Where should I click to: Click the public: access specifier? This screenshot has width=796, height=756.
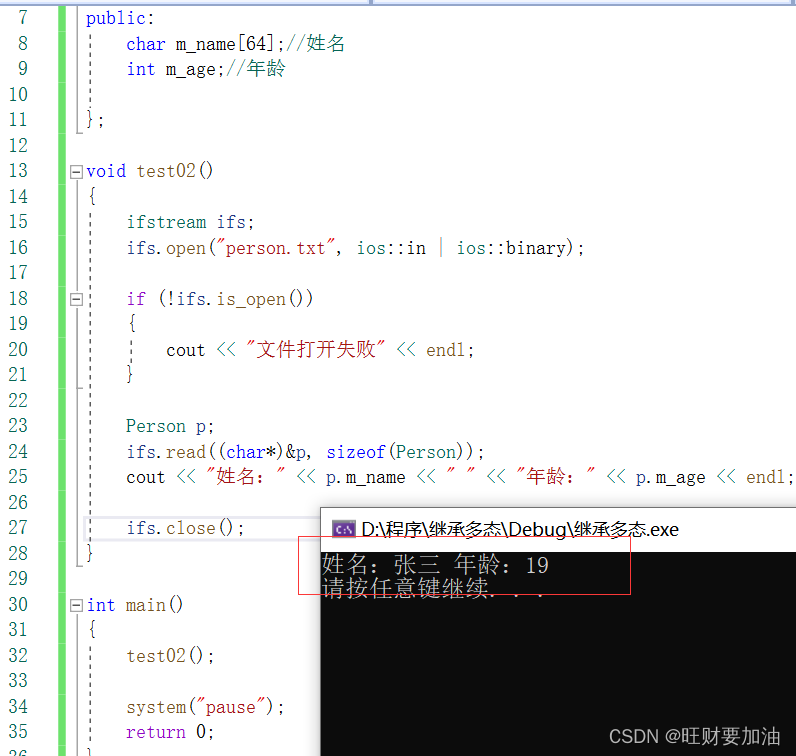pos(120,18)
